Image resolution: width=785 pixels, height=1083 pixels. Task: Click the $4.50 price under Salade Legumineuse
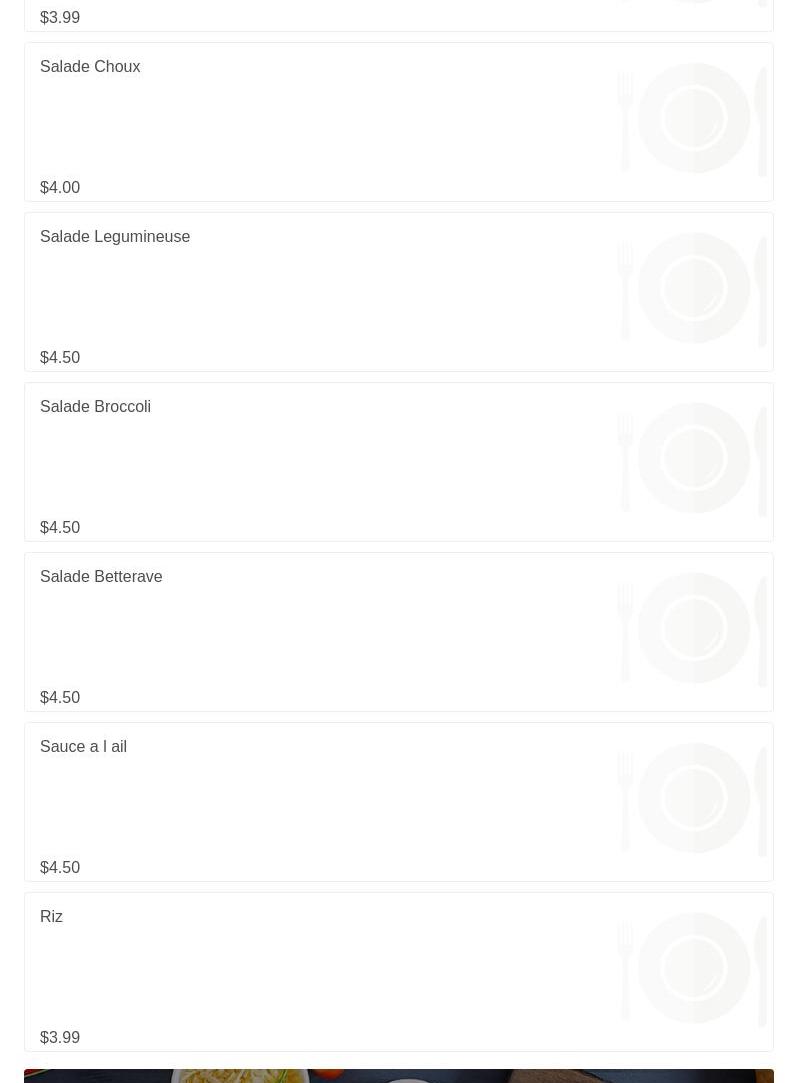(60, 358)
